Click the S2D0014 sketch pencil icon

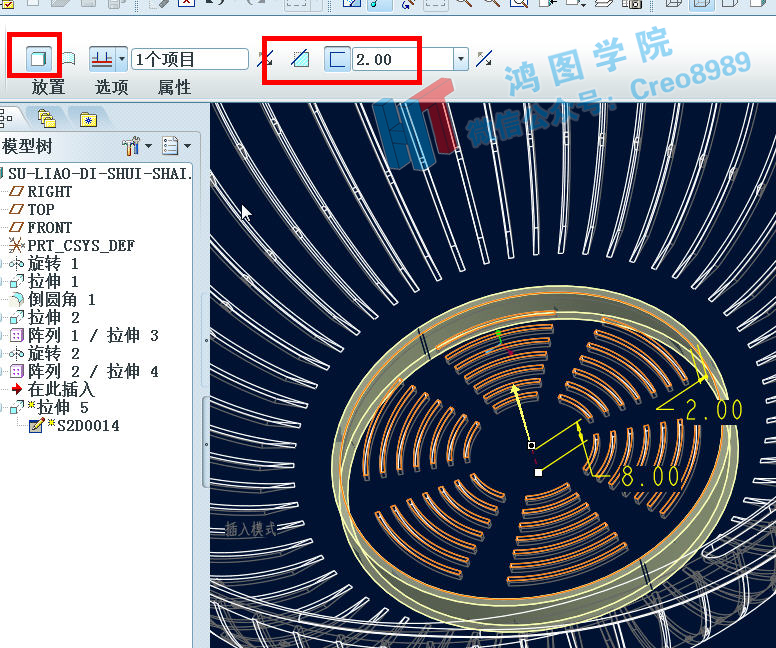[x=36, y=425]
